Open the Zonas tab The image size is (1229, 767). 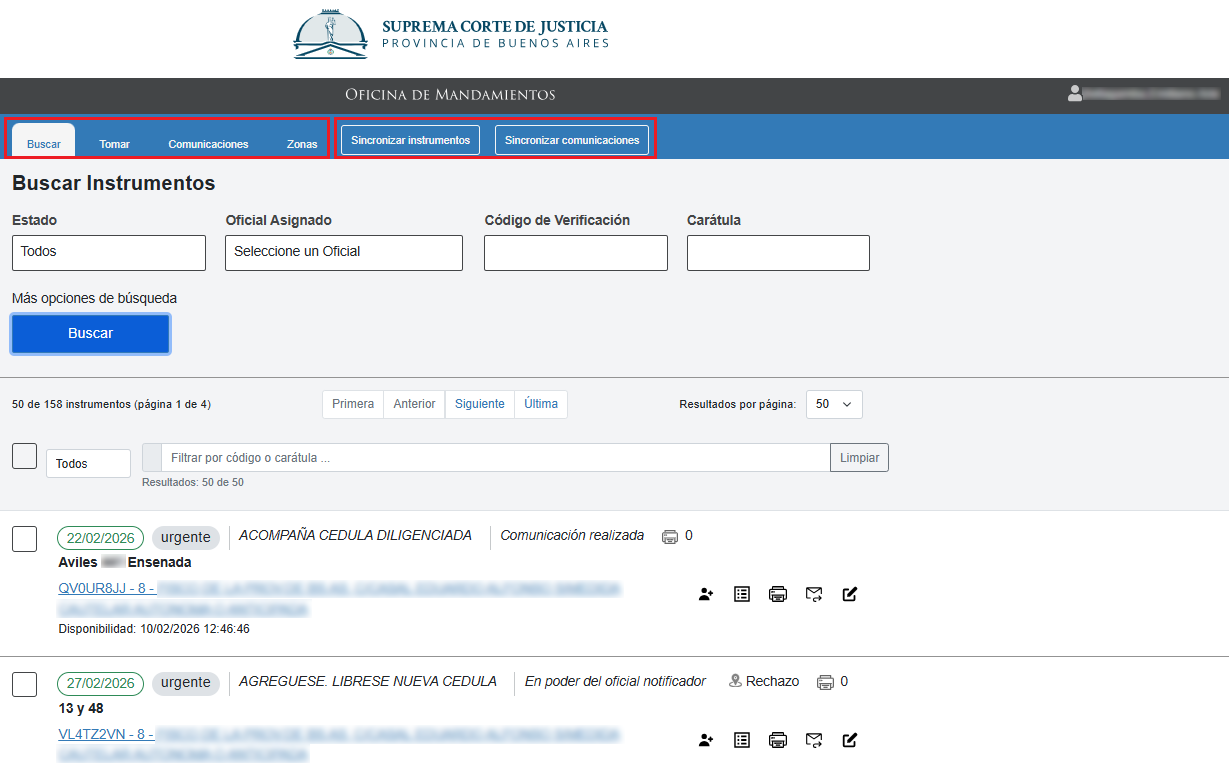[x=302, y=144]
